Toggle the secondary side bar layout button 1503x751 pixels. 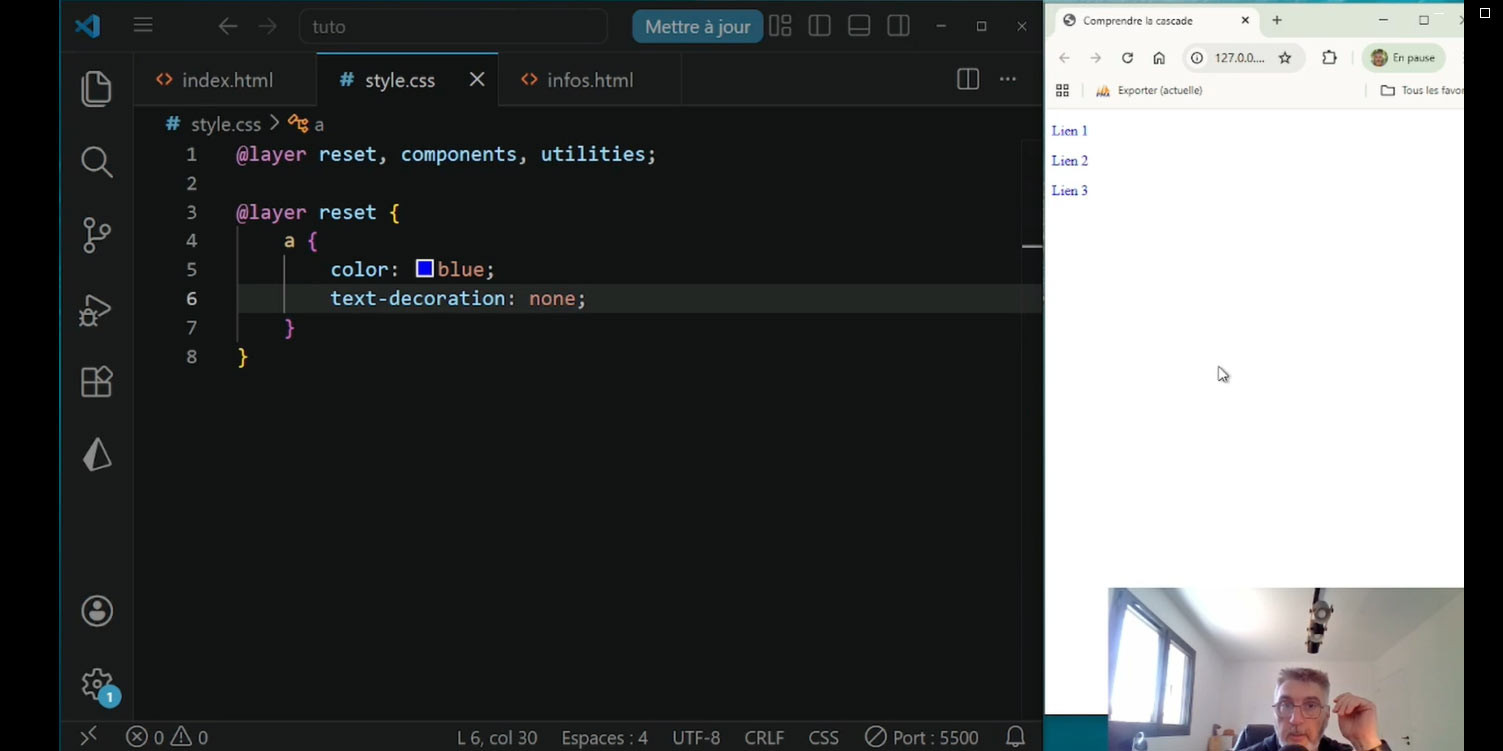898,26
